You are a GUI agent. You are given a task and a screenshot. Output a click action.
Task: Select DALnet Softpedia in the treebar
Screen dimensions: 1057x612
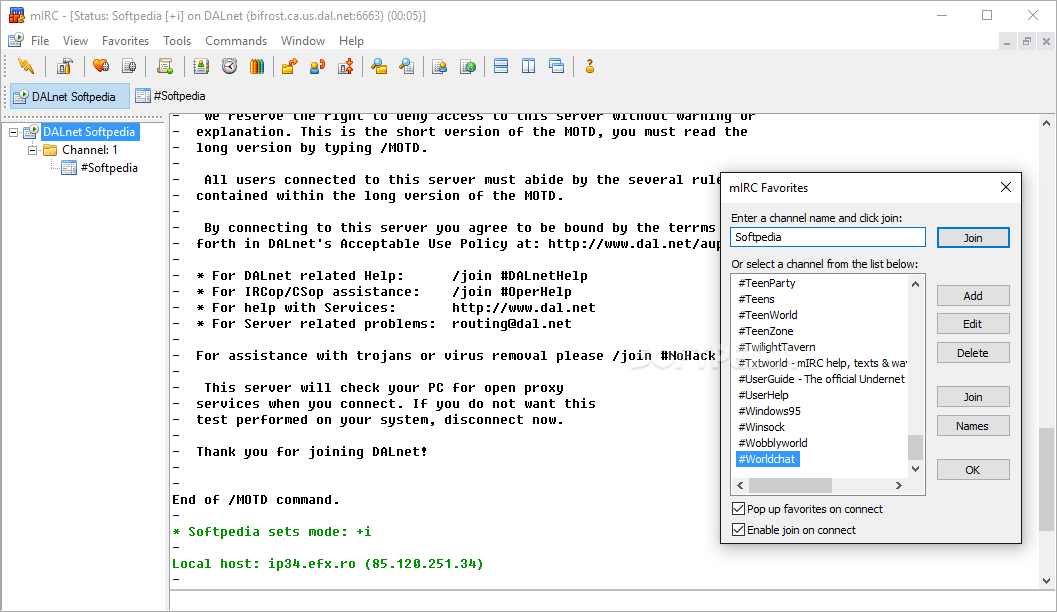[89, 132]
